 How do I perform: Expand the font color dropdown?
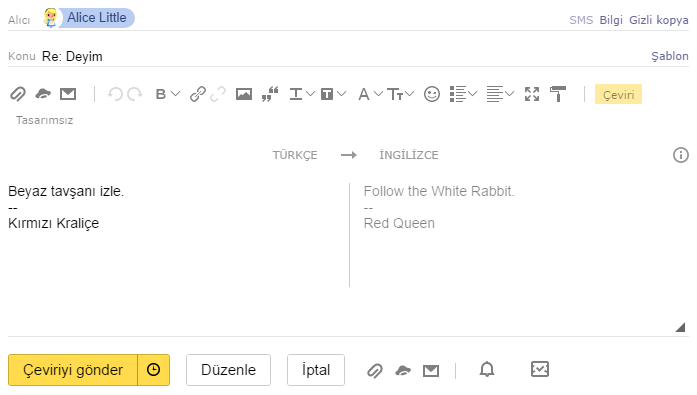(378, 94)
